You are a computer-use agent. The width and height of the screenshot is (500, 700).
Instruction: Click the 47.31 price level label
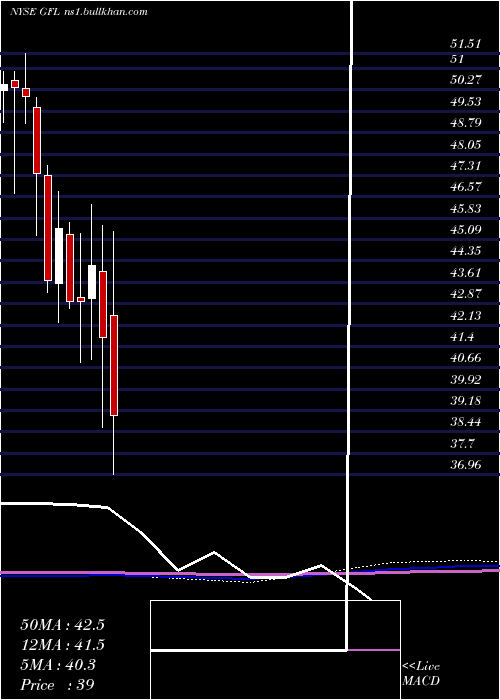(467, 166)
